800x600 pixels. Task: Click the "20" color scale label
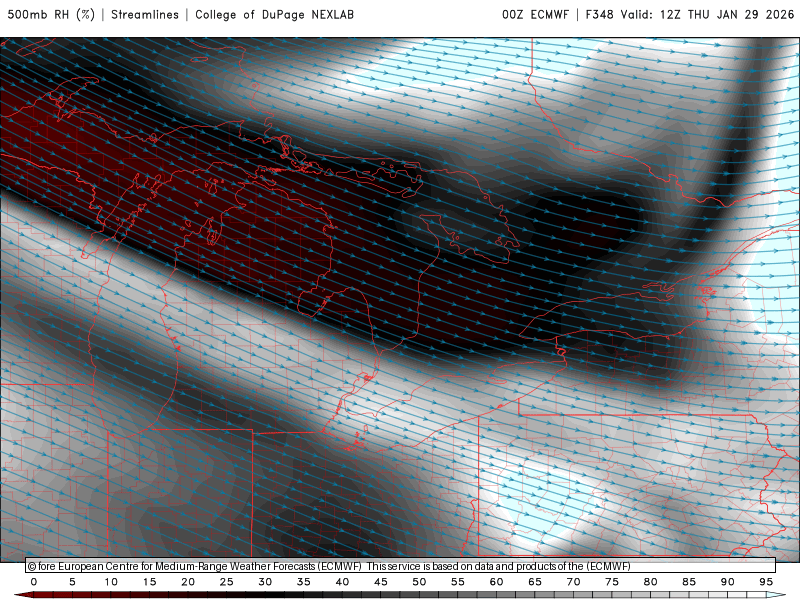[188, 582]
